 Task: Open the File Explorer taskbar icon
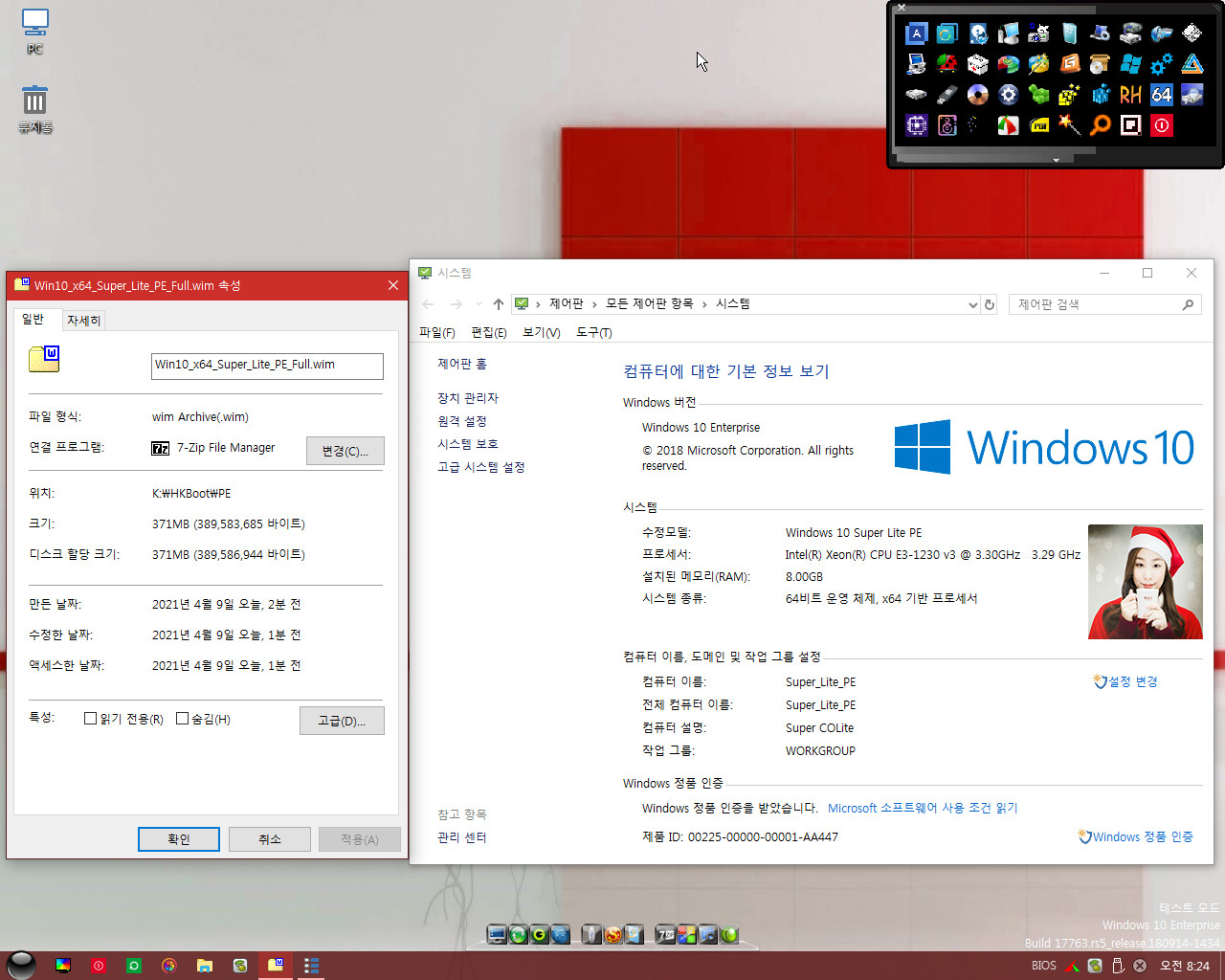204,966
